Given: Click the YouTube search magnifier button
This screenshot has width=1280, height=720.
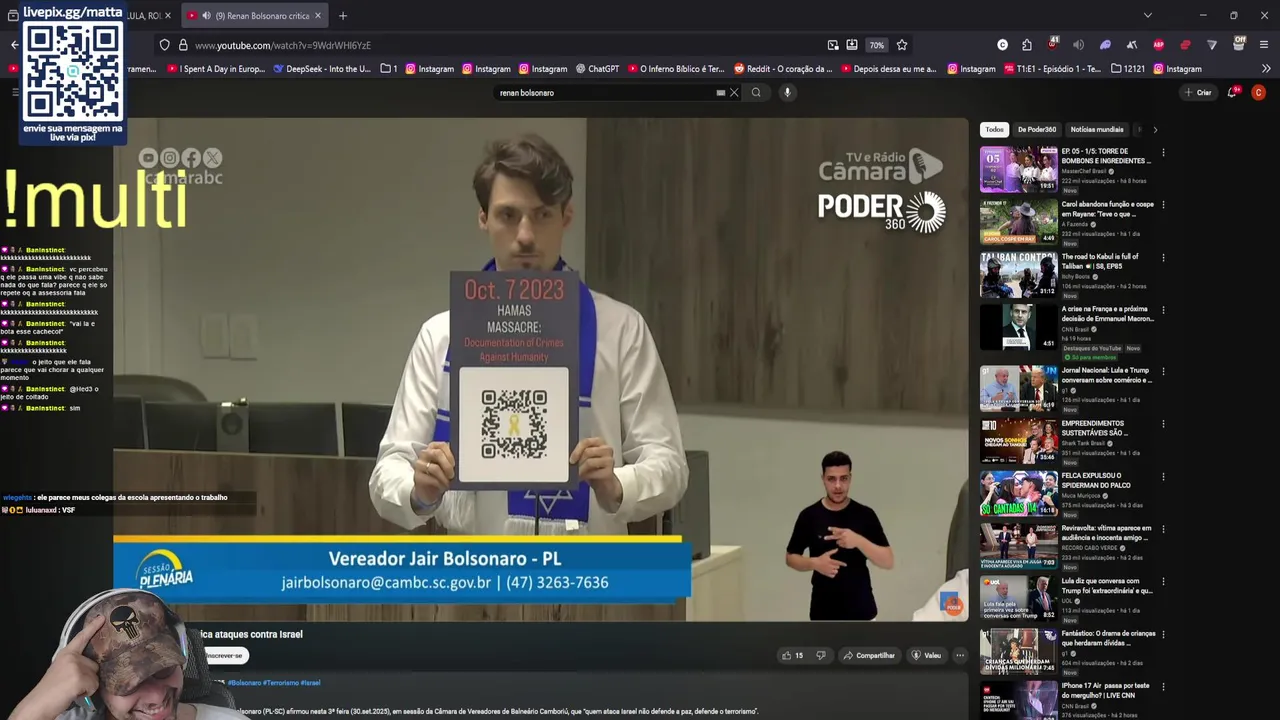Looking at the screenshot, I should point(756,93).
